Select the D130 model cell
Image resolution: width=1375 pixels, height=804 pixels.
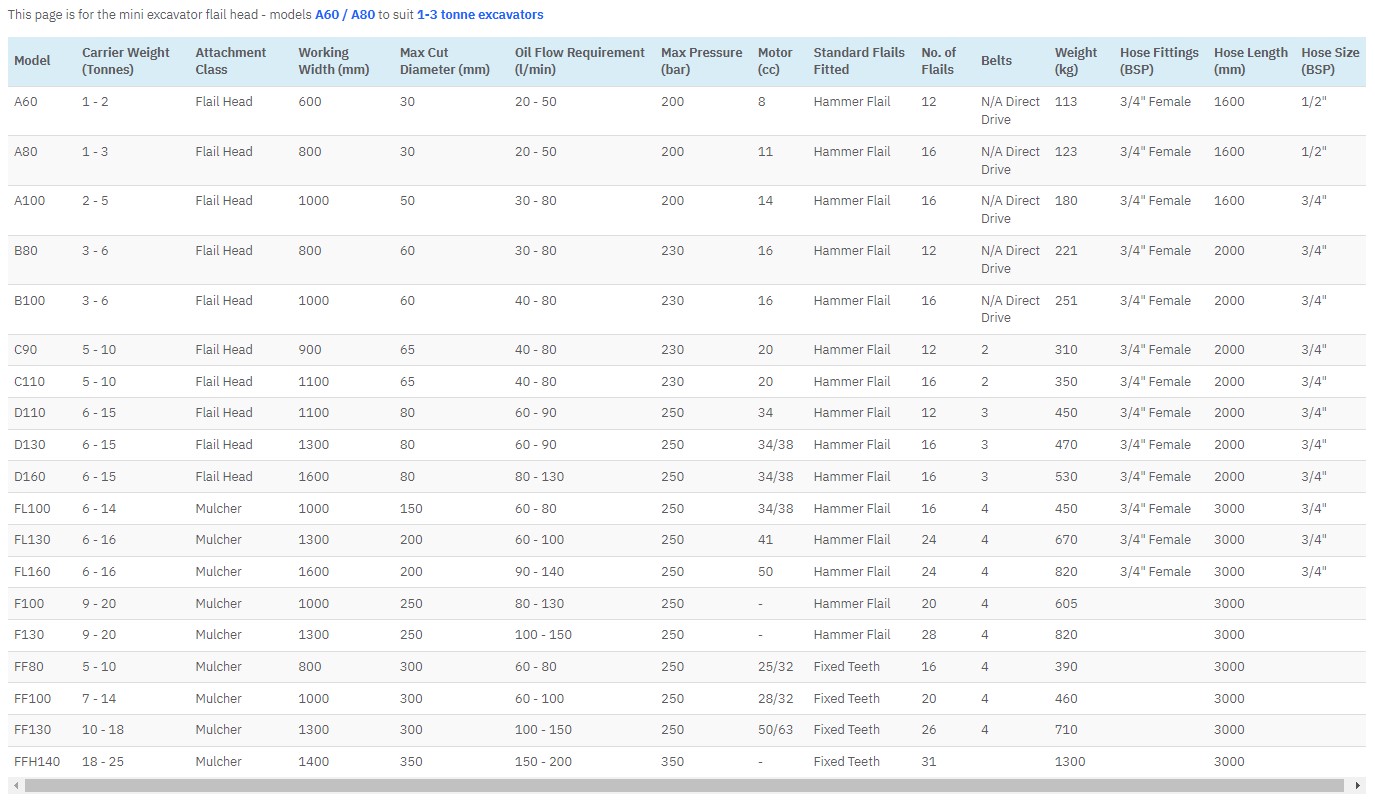pyautogui.click(x=29, y=445)
